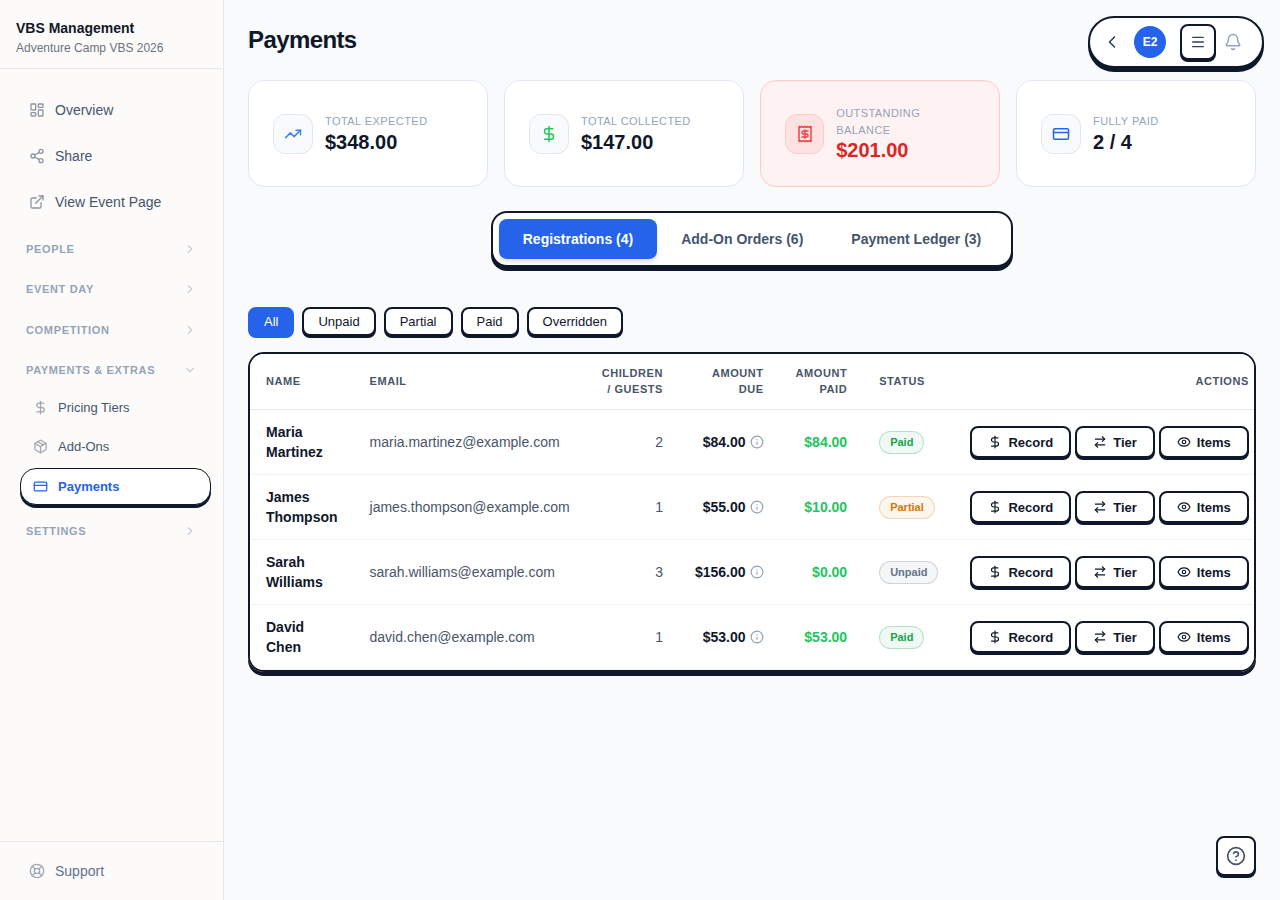The height and width of the screenshot is (900, 1280).
Task: Click the E2 avatar badge
Action: (1149, 42)
